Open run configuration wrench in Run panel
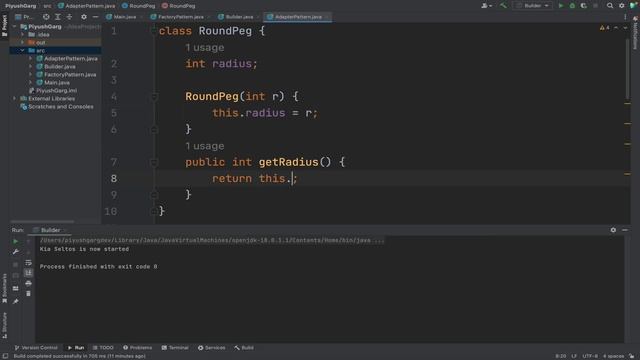This screenshot has height=360, width=640. pos(16,252)
